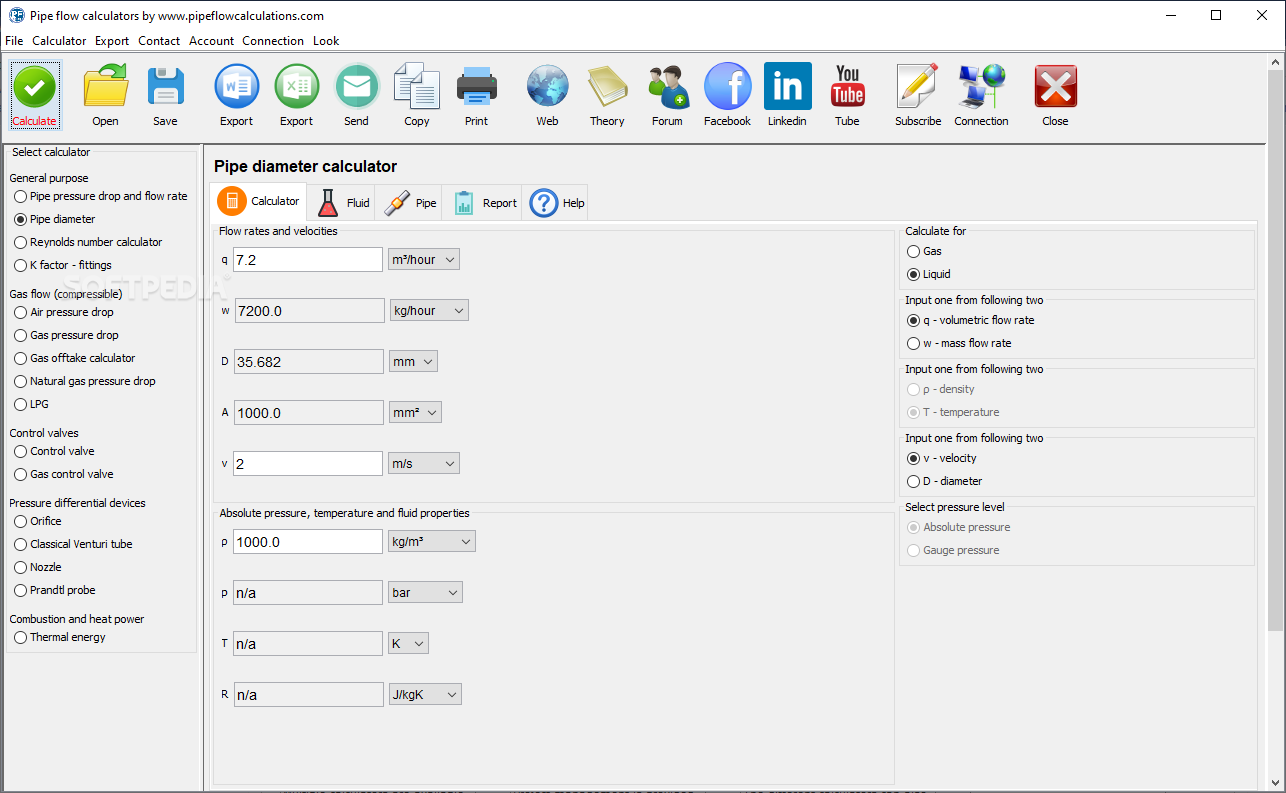Switch to the Fluid tab

(343, 203)
